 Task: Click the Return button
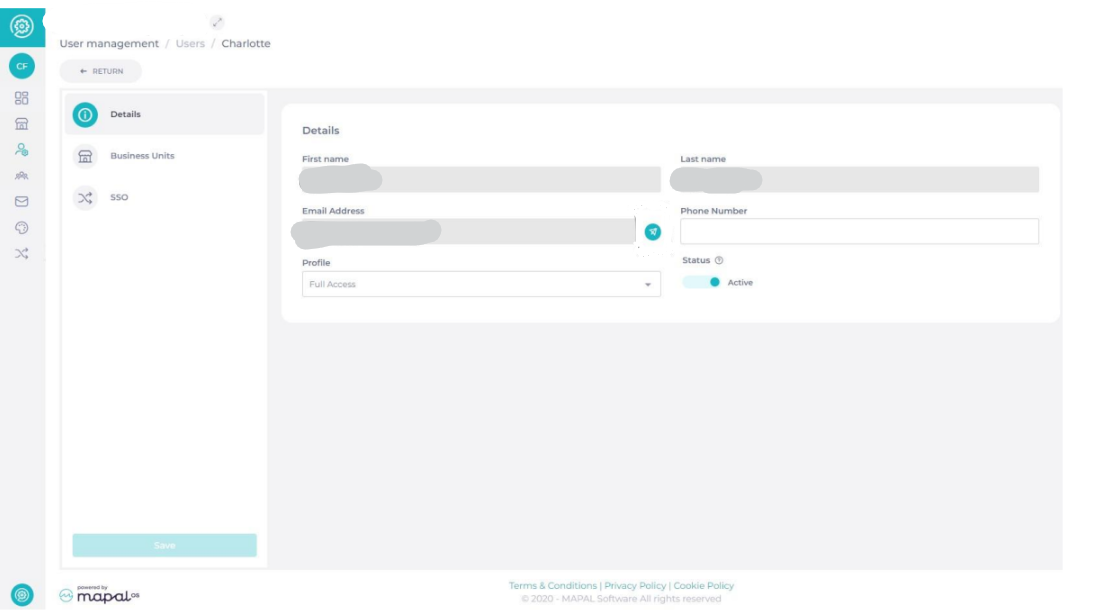pyautogui.click(x=101, y=71)
